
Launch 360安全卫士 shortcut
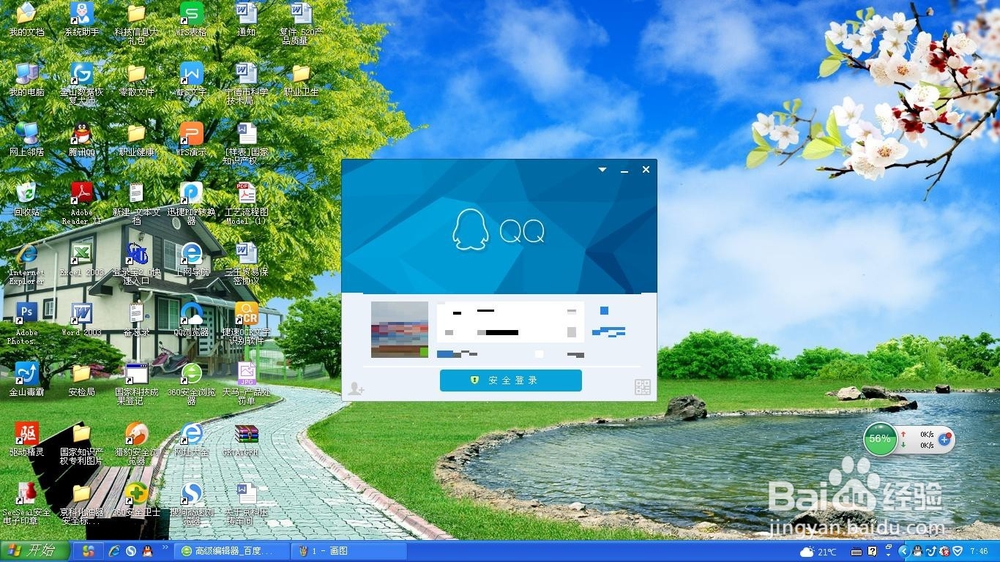tap(136, 499)
